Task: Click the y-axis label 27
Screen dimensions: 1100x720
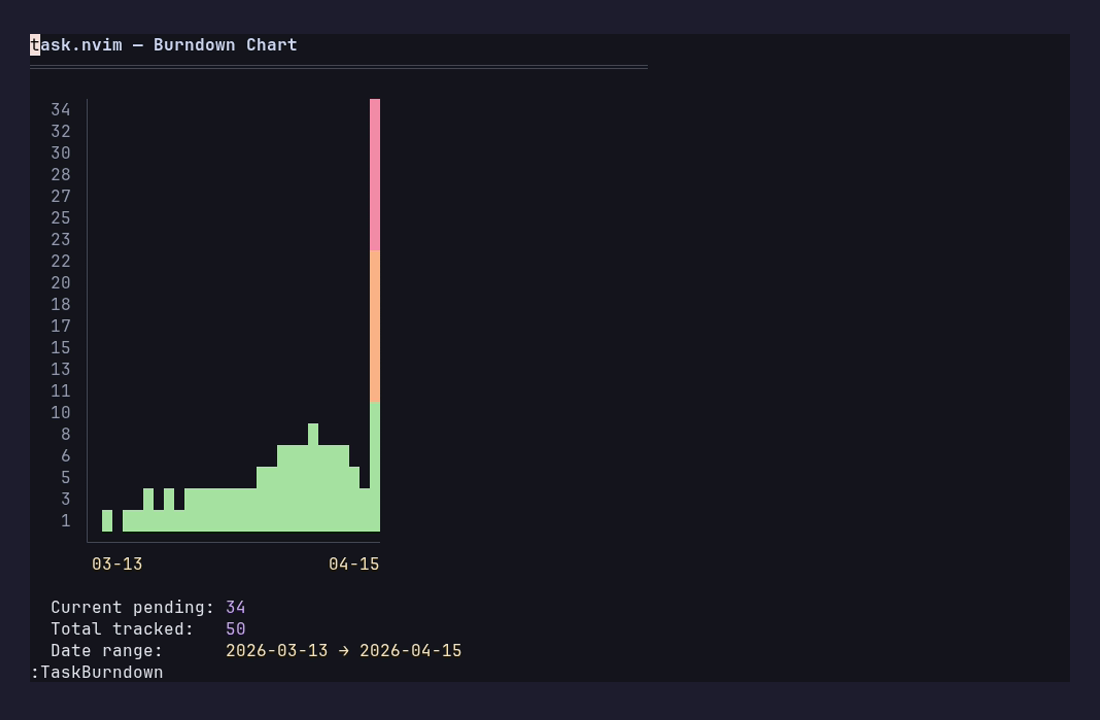Action: click(60, 196)
